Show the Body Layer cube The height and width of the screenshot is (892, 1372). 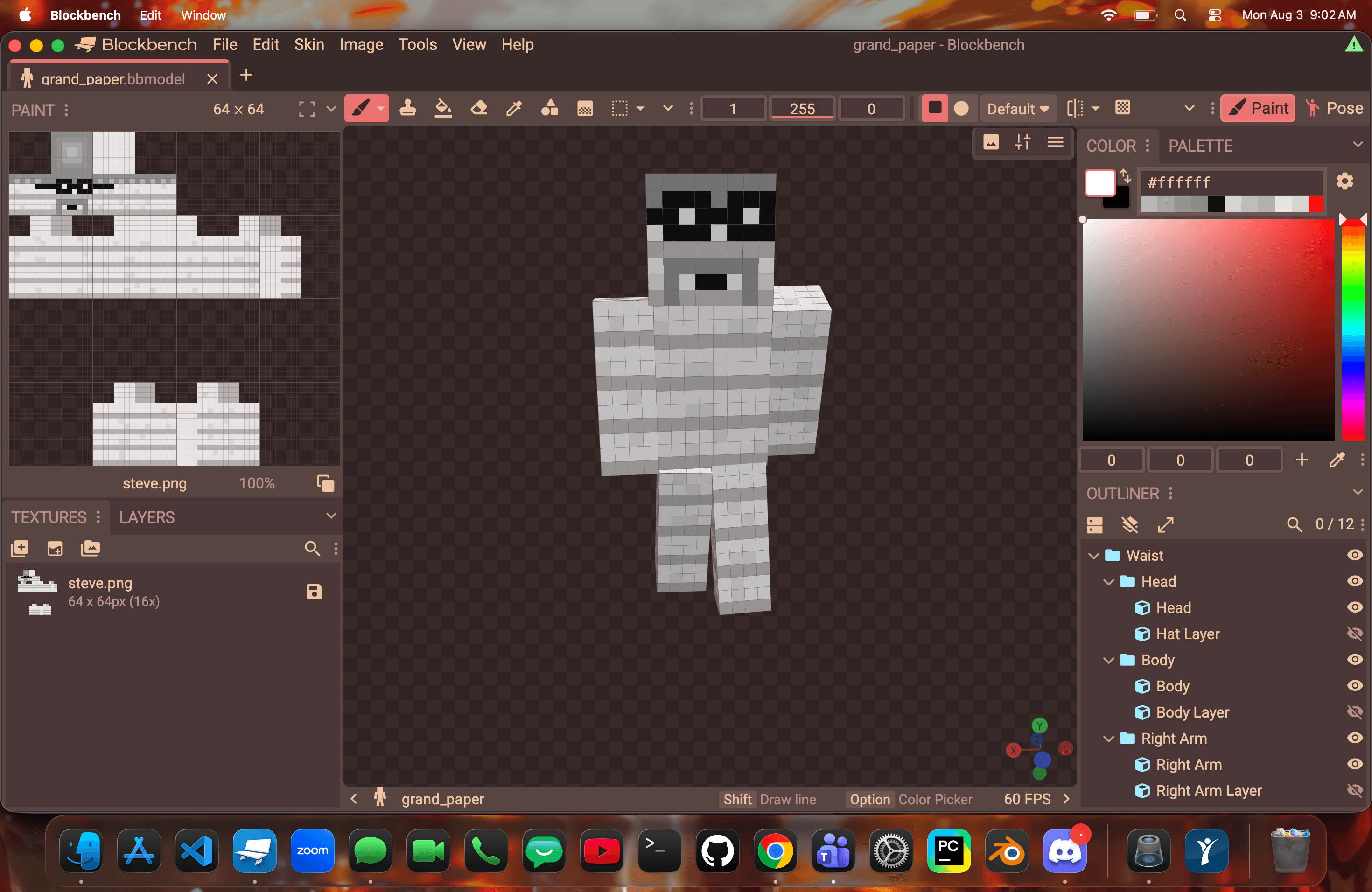[1355, 711]
